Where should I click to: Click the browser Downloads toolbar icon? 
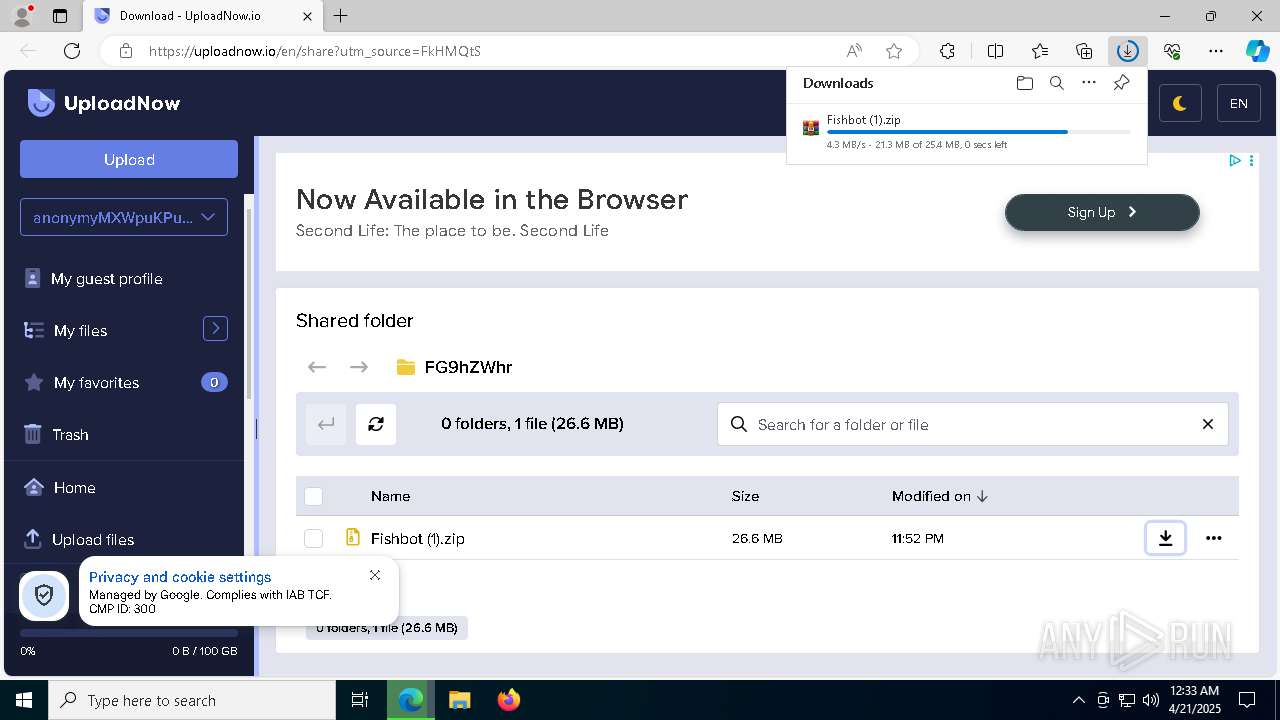(x=1127, y=51)
